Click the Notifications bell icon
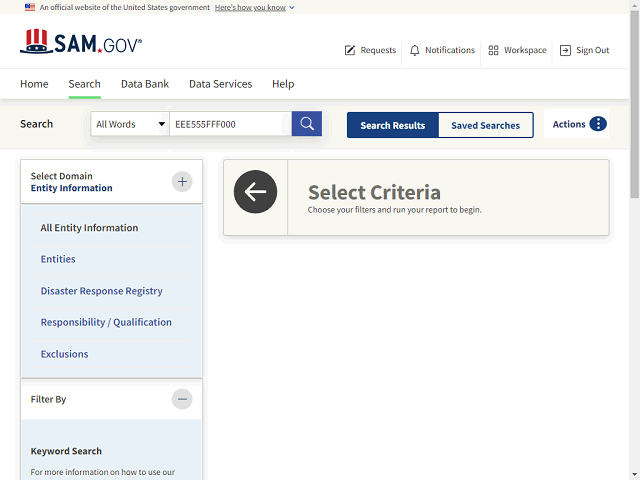Screen dimensions: 640x480 point(415,50)
